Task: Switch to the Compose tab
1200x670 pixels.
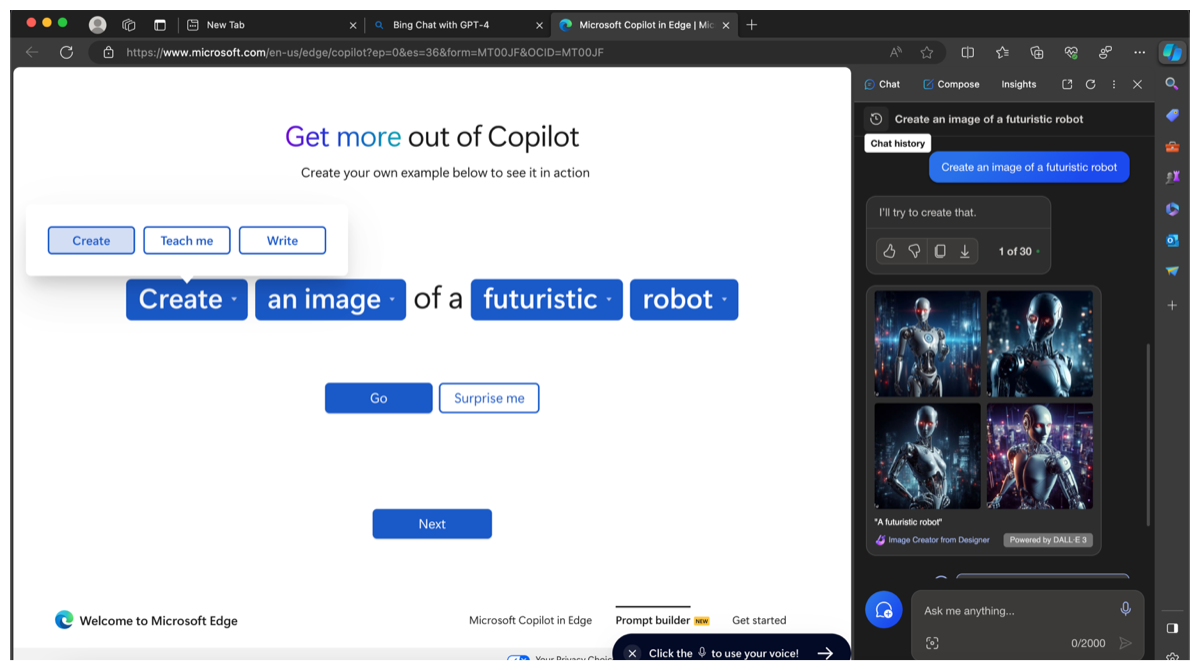Action: [x=950, y=84]
